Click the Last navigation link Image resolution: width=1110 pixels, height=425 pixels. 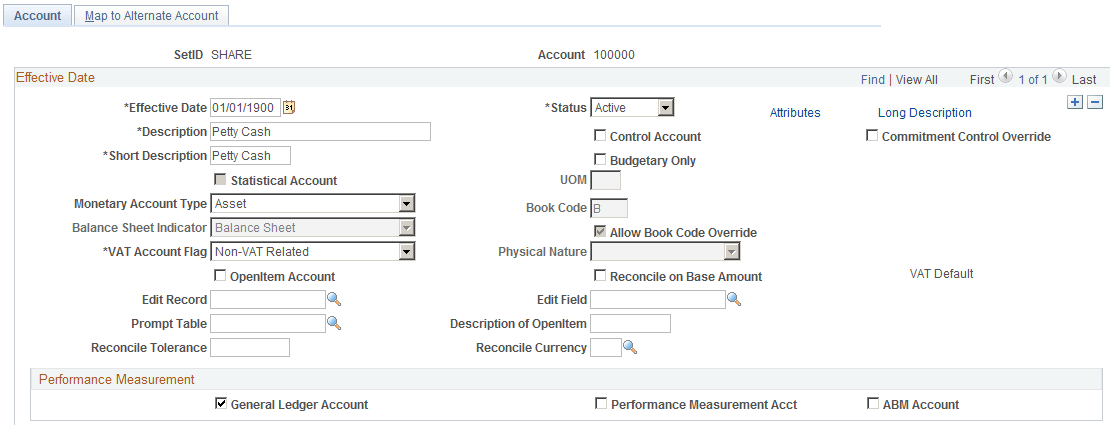click(1084, 79)
